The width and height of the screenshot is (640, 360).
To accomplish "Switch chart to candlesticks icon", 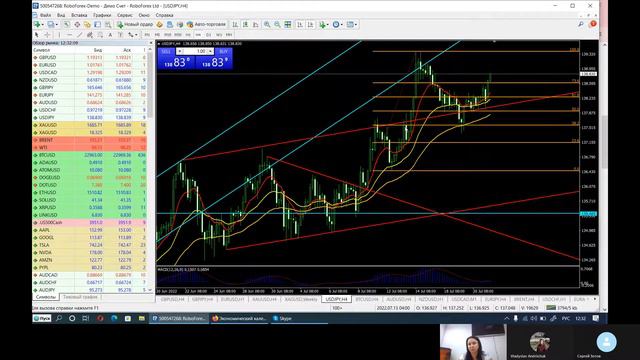I will point(245,24).
